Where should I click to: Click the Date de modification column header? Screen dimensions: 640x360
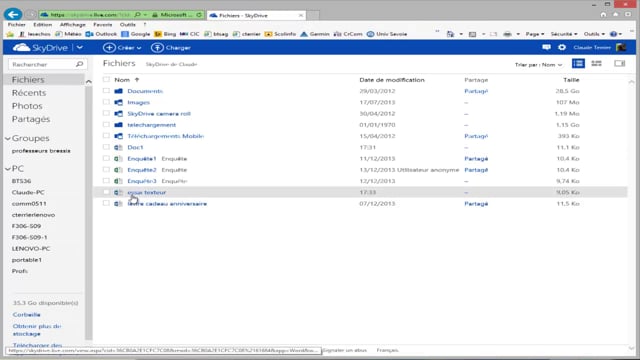coord(392,80)
